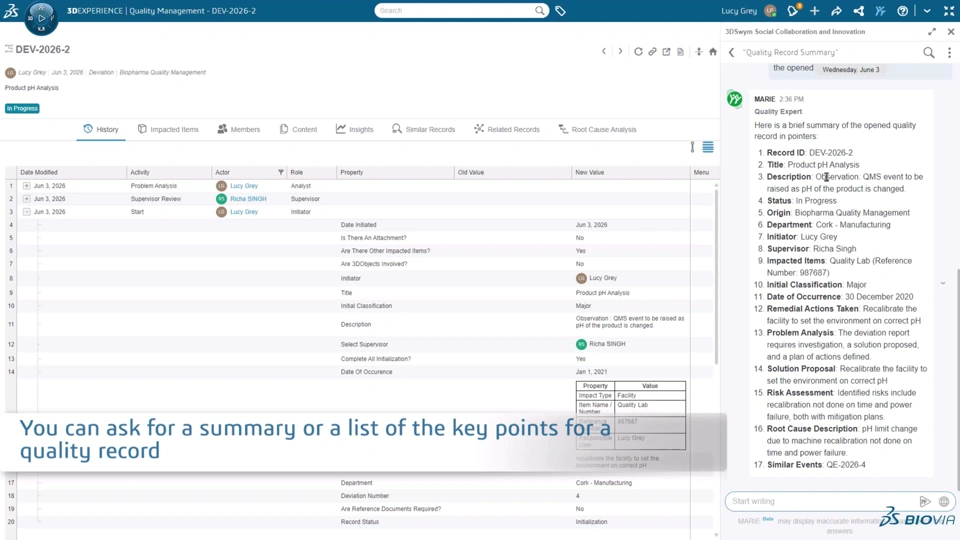Click the globe icon in message box

[944, 501]
